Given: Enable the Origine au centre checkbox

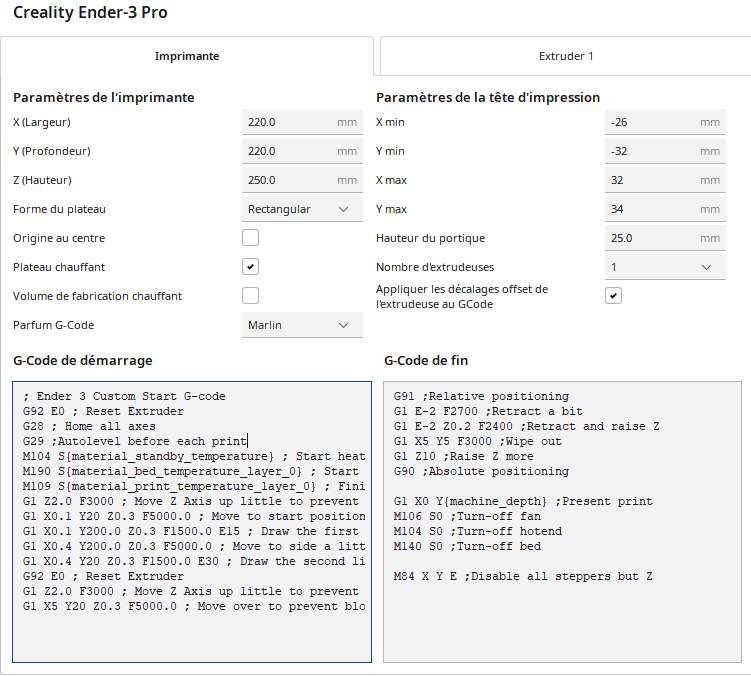Looking at the screenshot, I should coord(250,238).
